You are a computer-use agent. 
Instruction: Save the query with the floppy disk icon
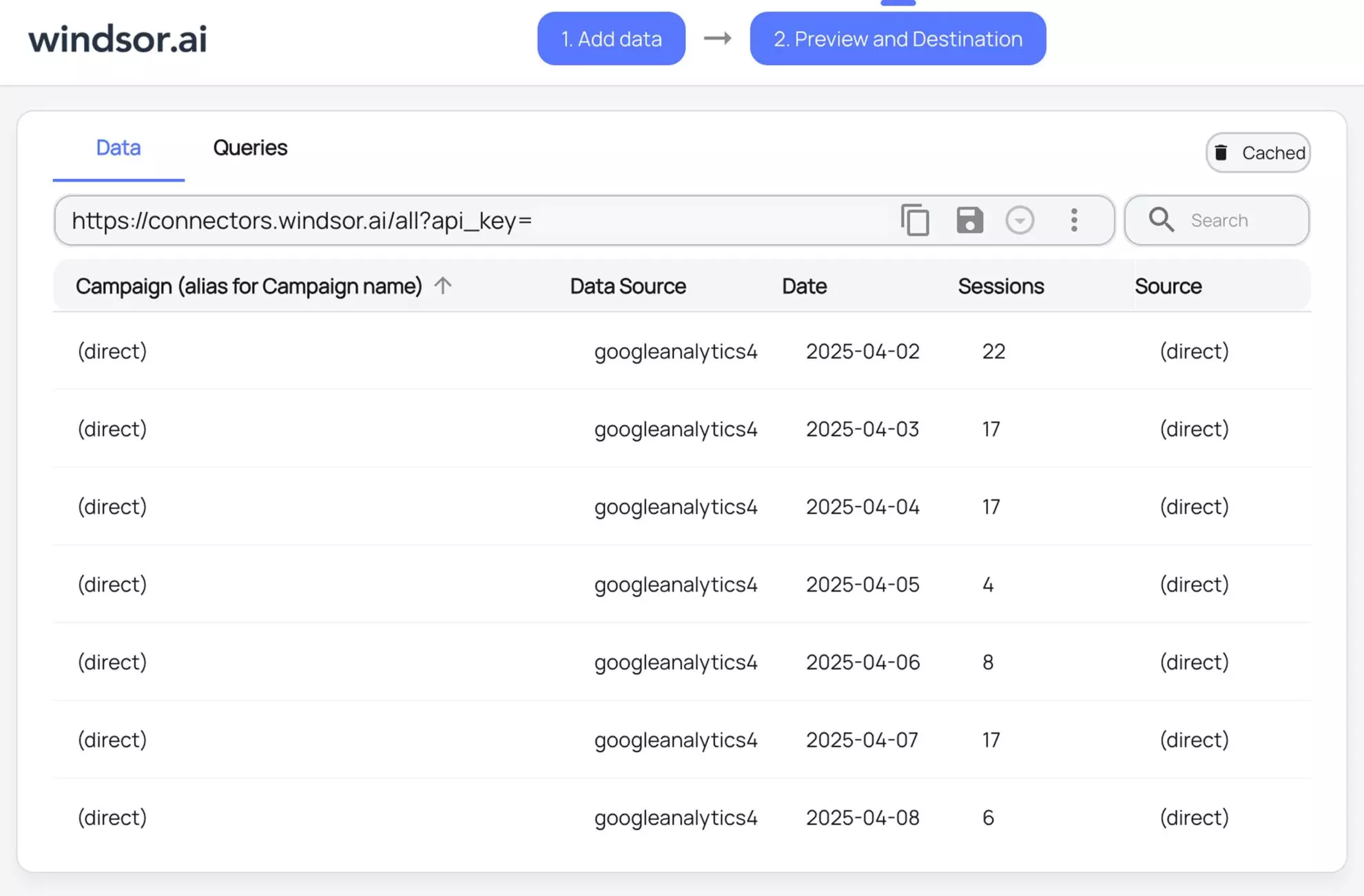point(969,220)
